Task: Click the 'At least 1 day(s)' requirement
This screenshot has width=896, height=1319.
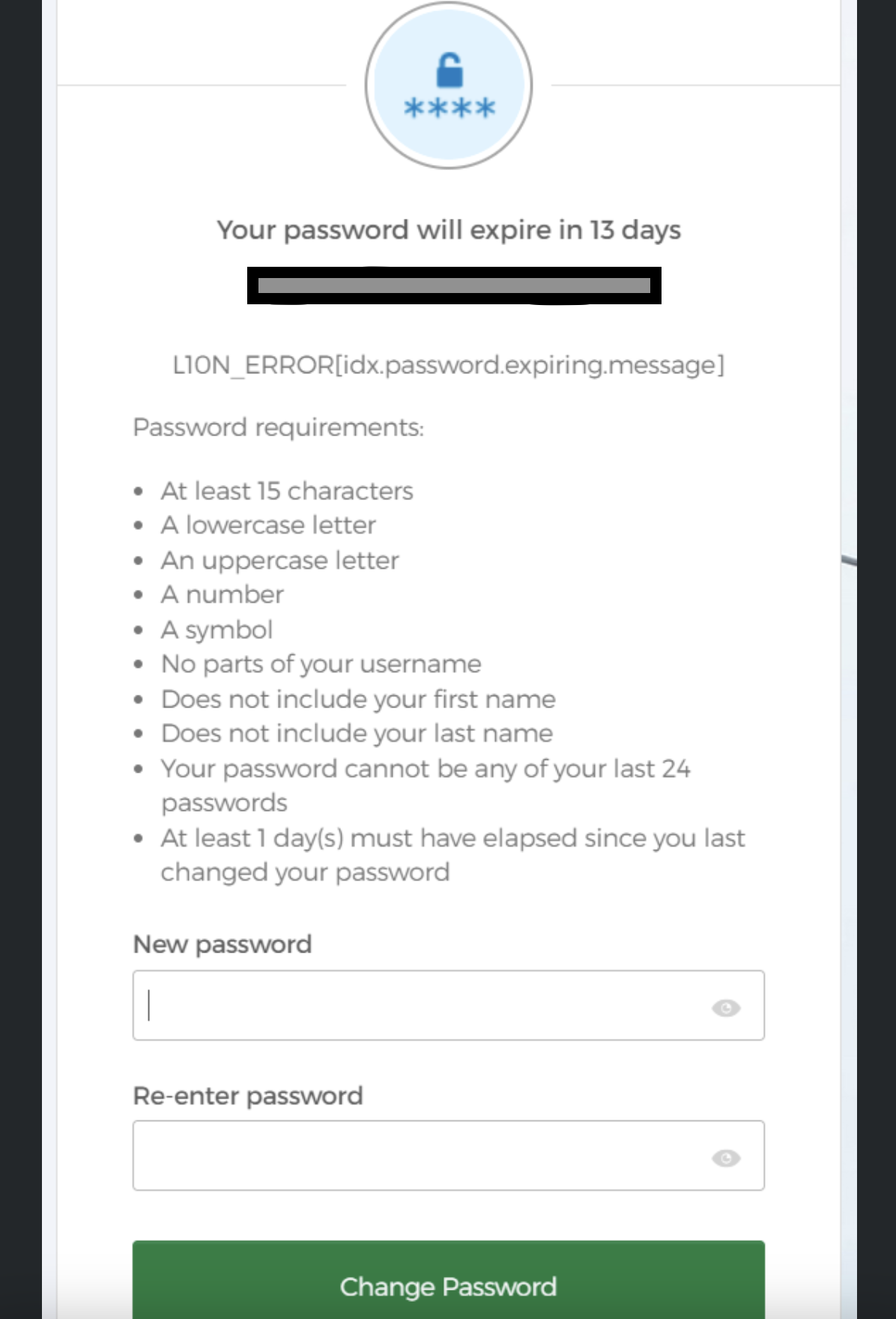Action: [452, 838]
